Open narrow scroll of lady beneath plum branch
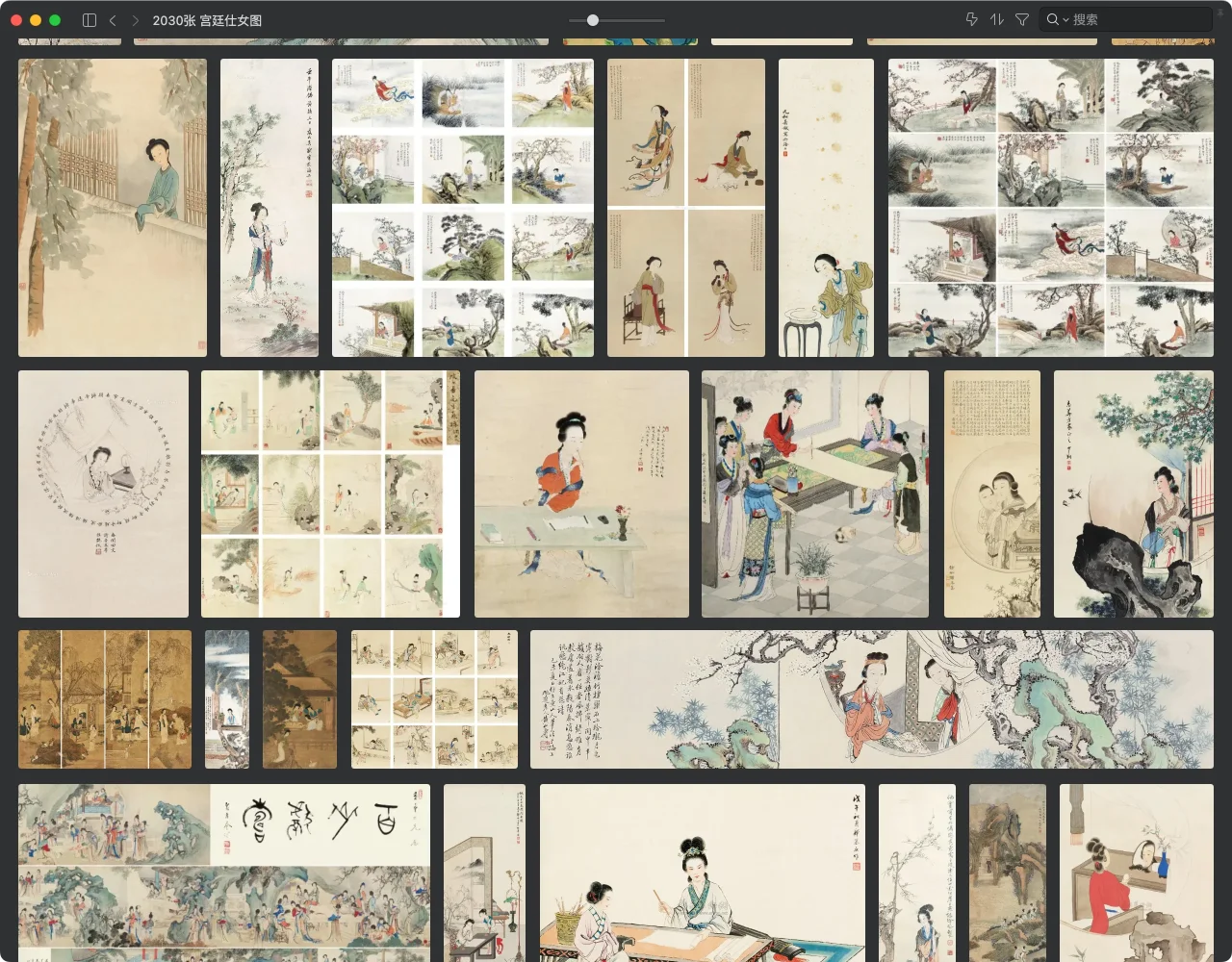This screenshot has height=962, width=1232. coord(917,873)
